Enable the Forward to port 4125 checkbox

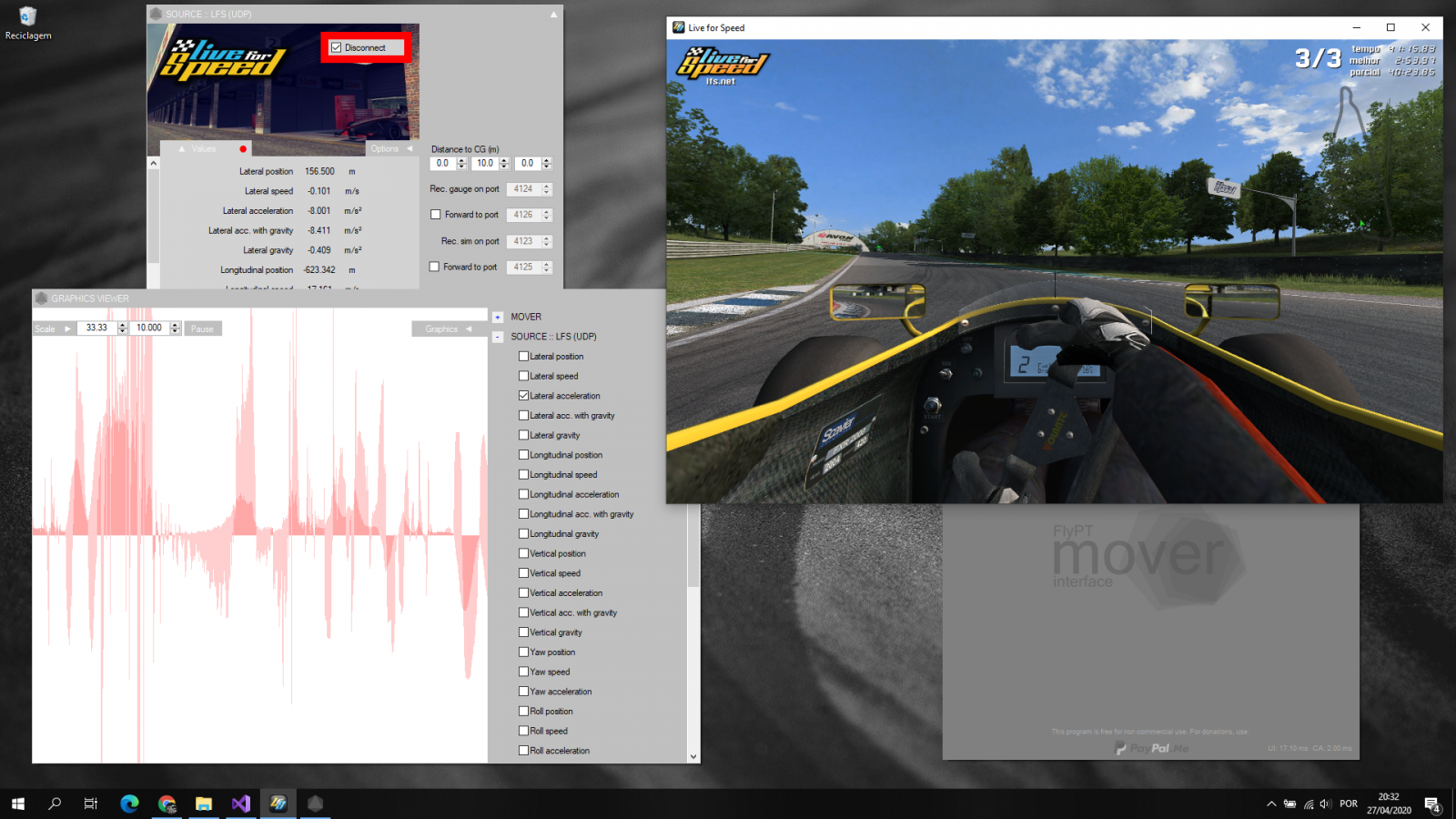click(435, 267)
